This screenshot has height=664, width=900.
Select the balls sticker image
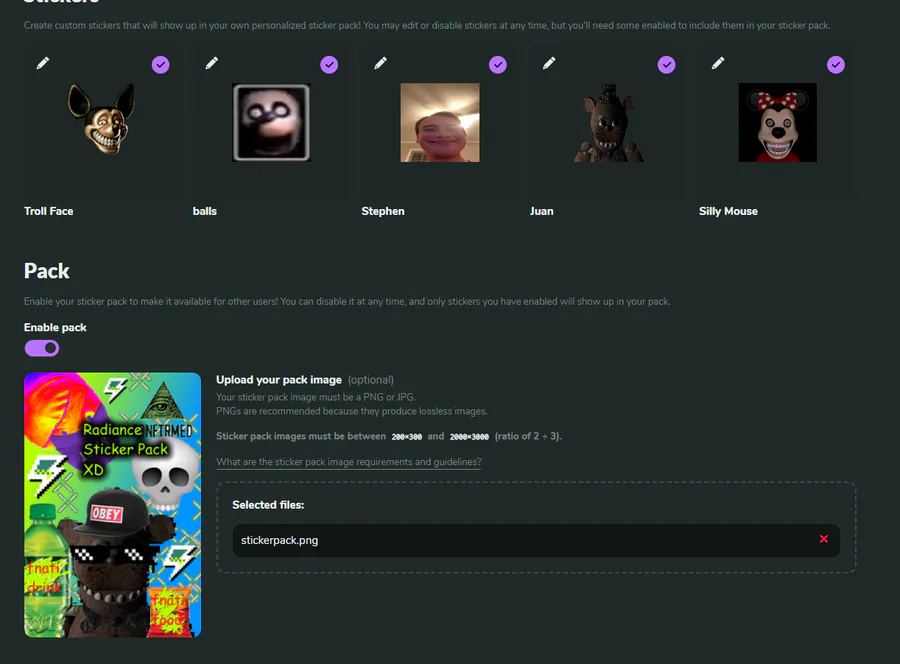click(x=271, y=122)
